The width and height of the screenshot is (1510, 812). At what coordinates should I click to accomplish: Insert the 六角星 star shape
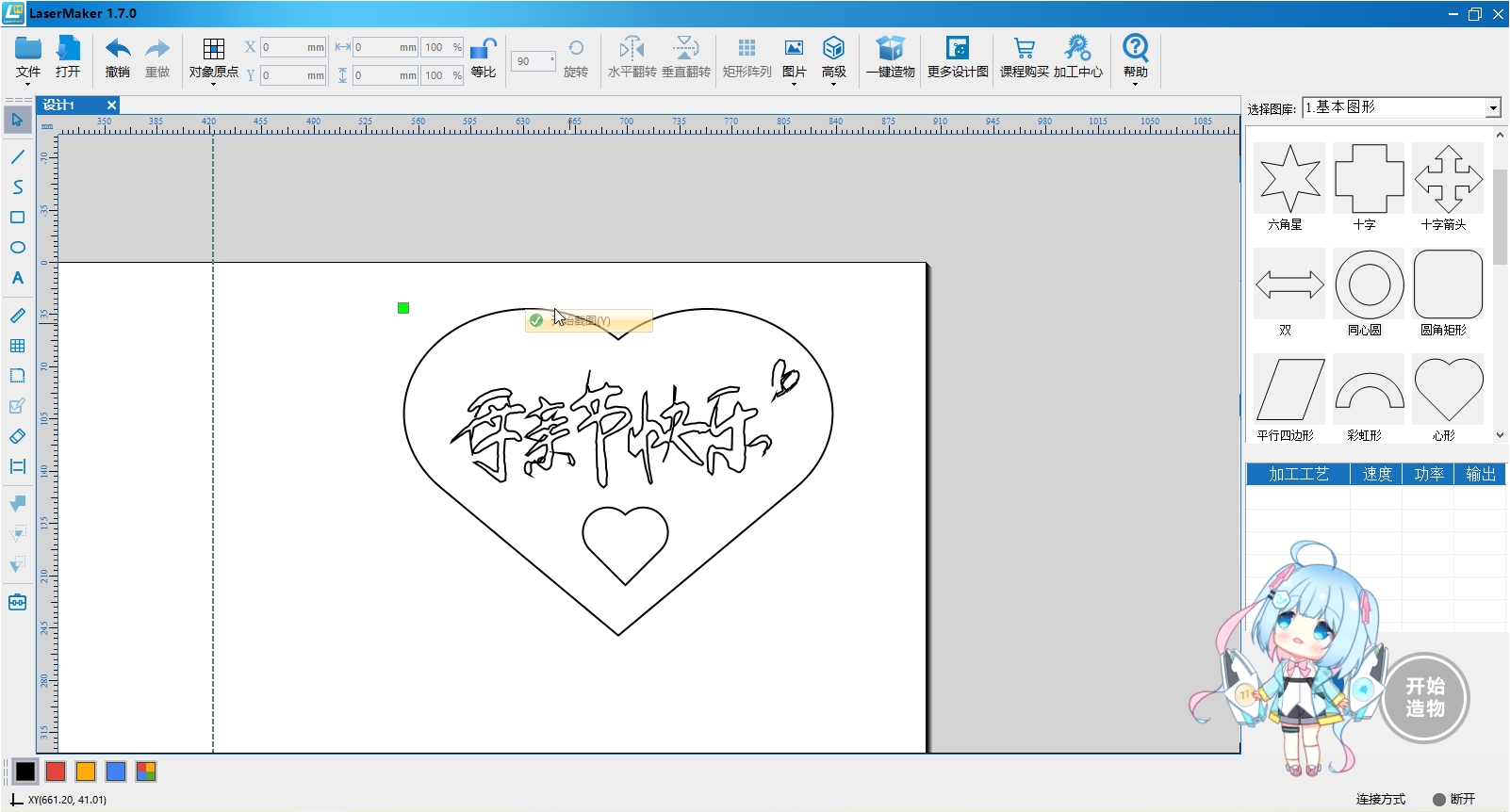coord(1289,179)
